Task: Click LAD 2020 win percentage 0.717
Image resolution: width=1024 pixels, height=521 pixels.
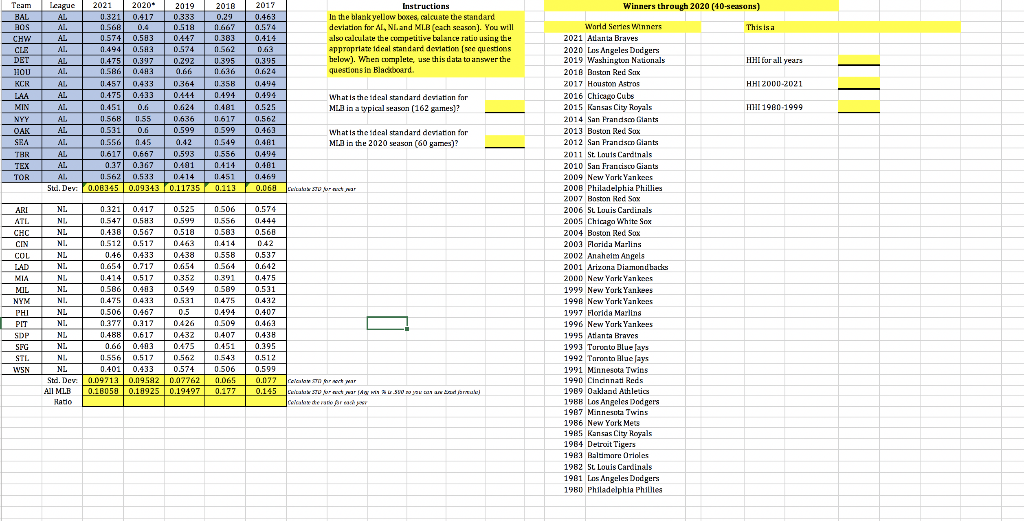Action: (145, 265)
